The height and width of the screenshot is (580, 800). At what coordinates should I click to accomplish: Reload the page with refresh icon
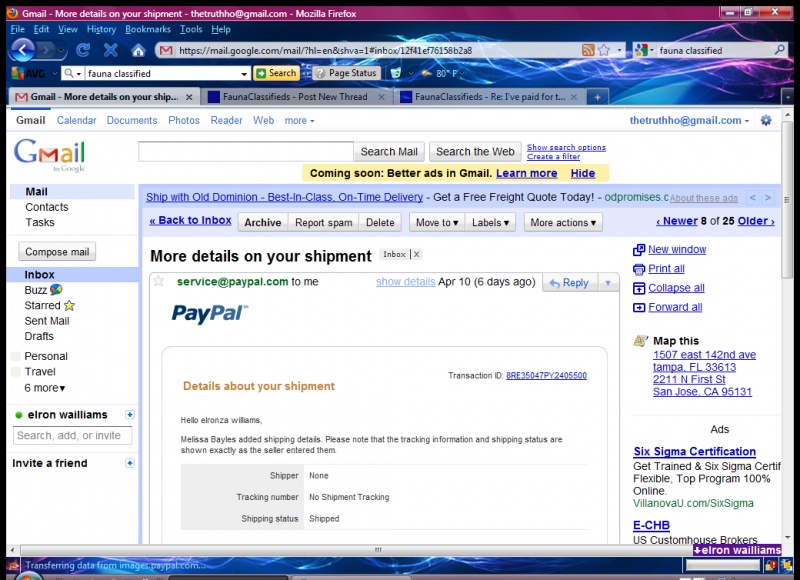tap(83, 50)
